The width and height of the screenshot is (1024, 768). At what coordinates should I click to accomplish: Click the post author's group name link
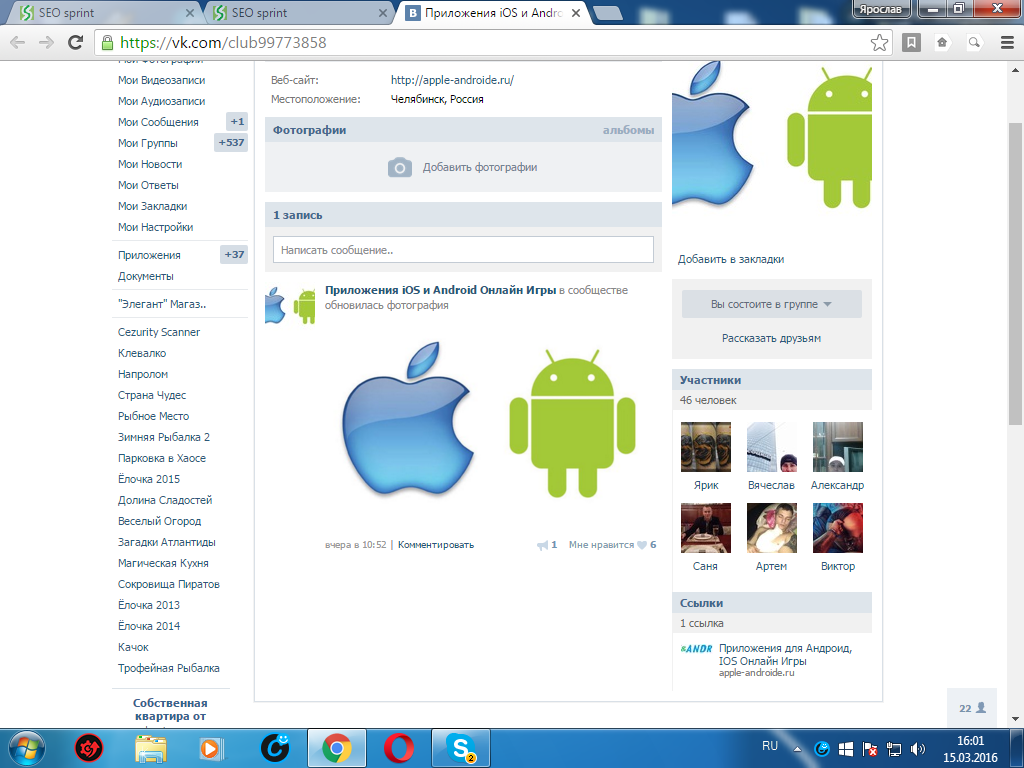pos(441,290)
